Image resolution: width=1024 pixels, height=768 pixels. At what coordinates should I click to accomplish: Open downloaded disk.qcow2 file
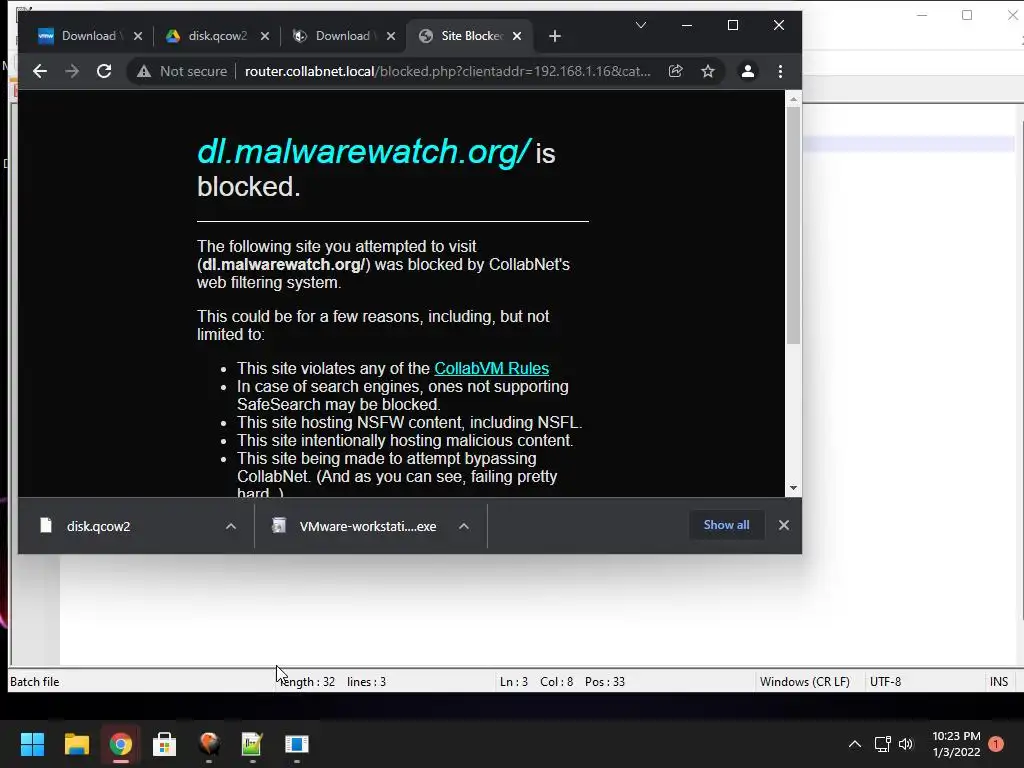pyautogui.click(x=98, y=526)
